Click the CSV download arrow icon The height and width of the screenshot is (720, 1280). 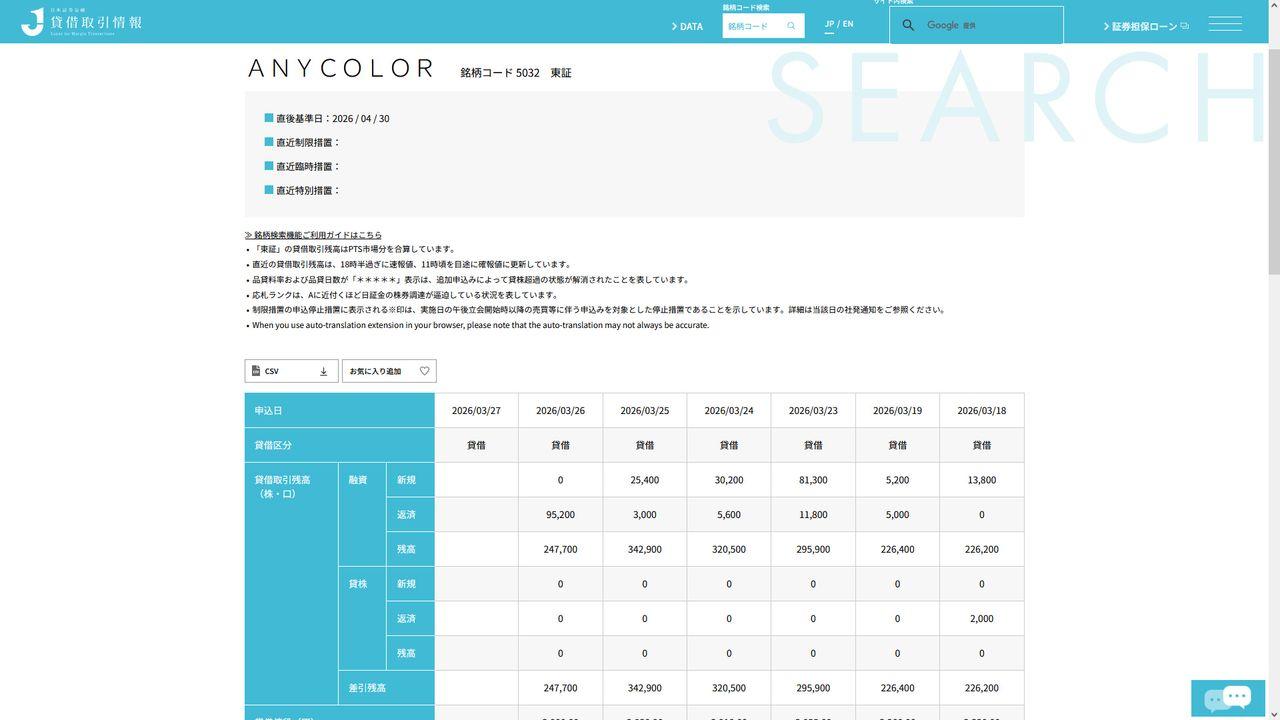(323, 371)
